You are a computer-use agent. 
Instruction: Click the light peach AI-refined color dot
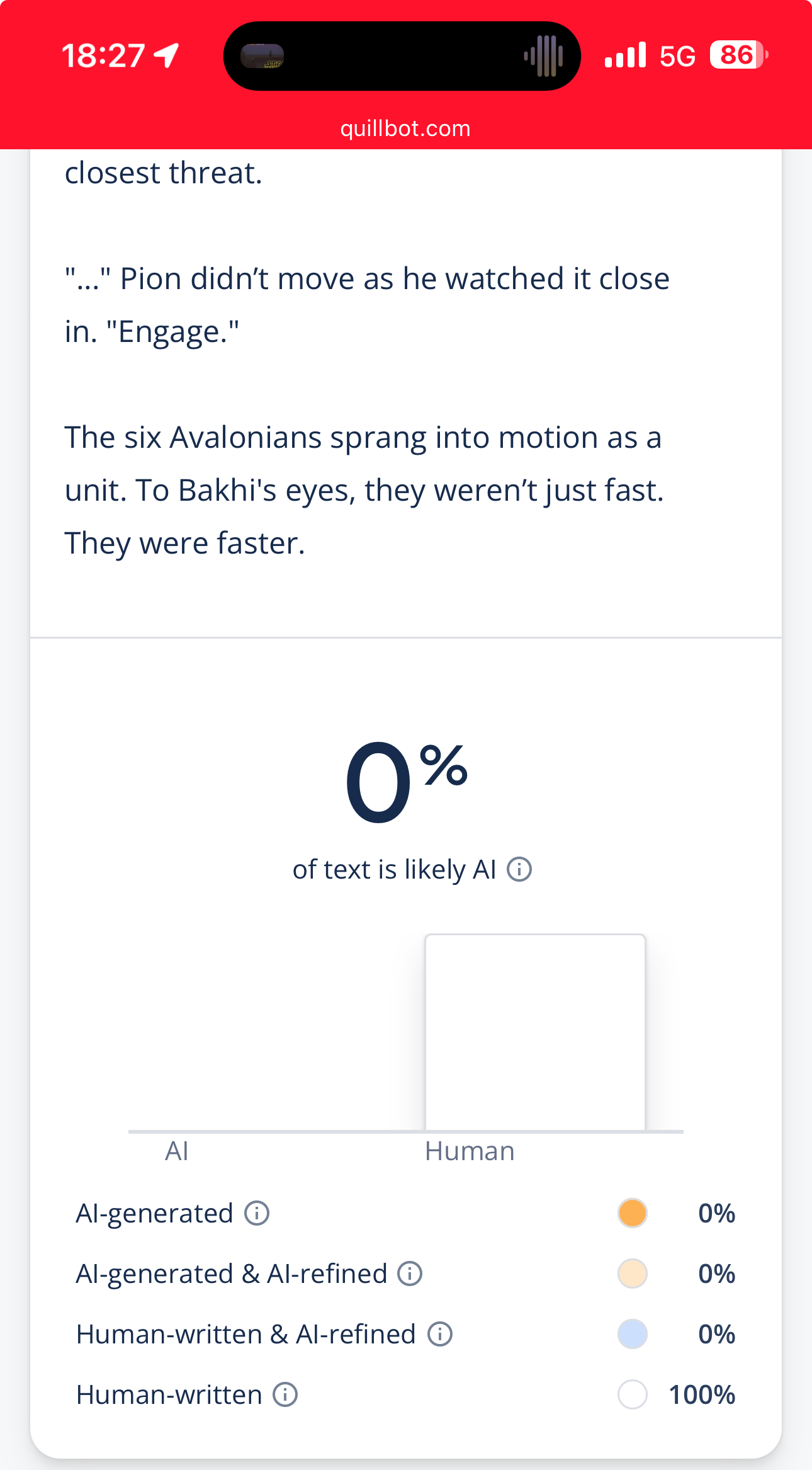[x=633, y=1273]
